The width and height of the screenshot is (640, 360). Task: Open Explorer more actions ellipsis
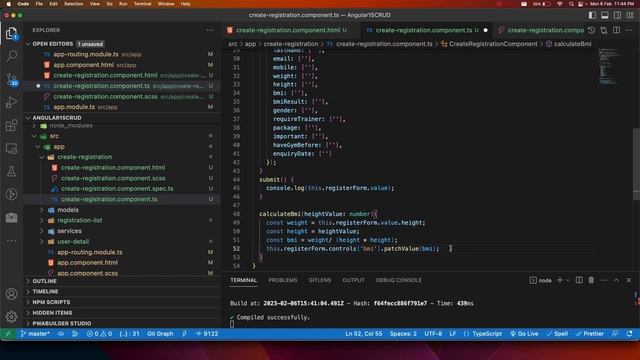pyautogui.click(x=209, y=30)
